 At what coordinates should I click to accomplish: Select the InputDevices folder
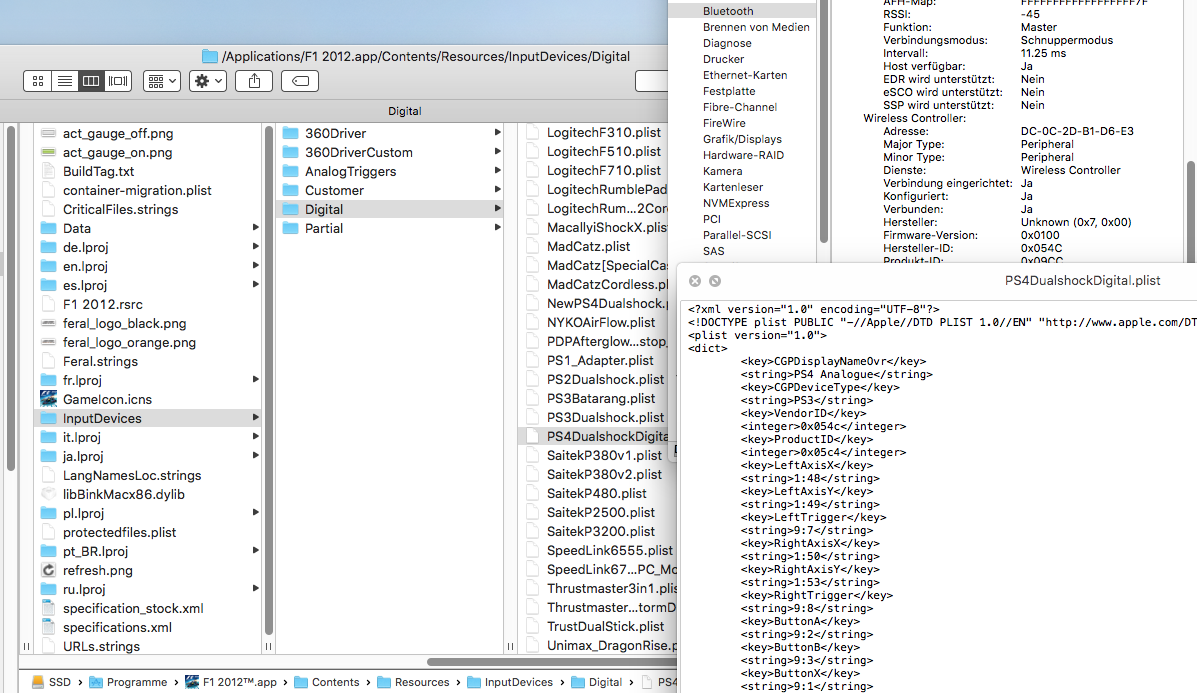[x=147, y=418]
